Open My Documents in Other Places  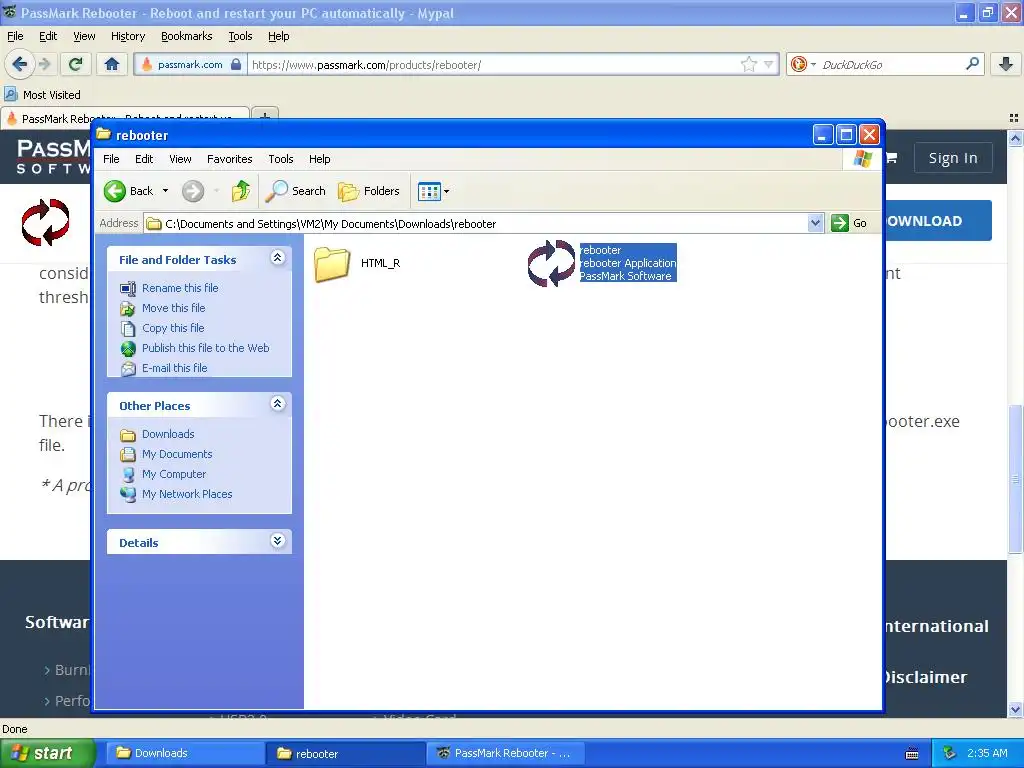(177, 454)
